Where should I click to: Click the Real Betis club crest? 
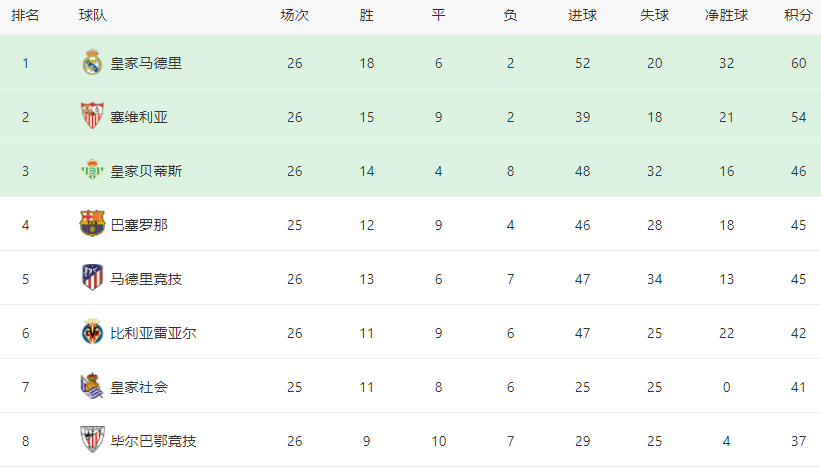92,170
